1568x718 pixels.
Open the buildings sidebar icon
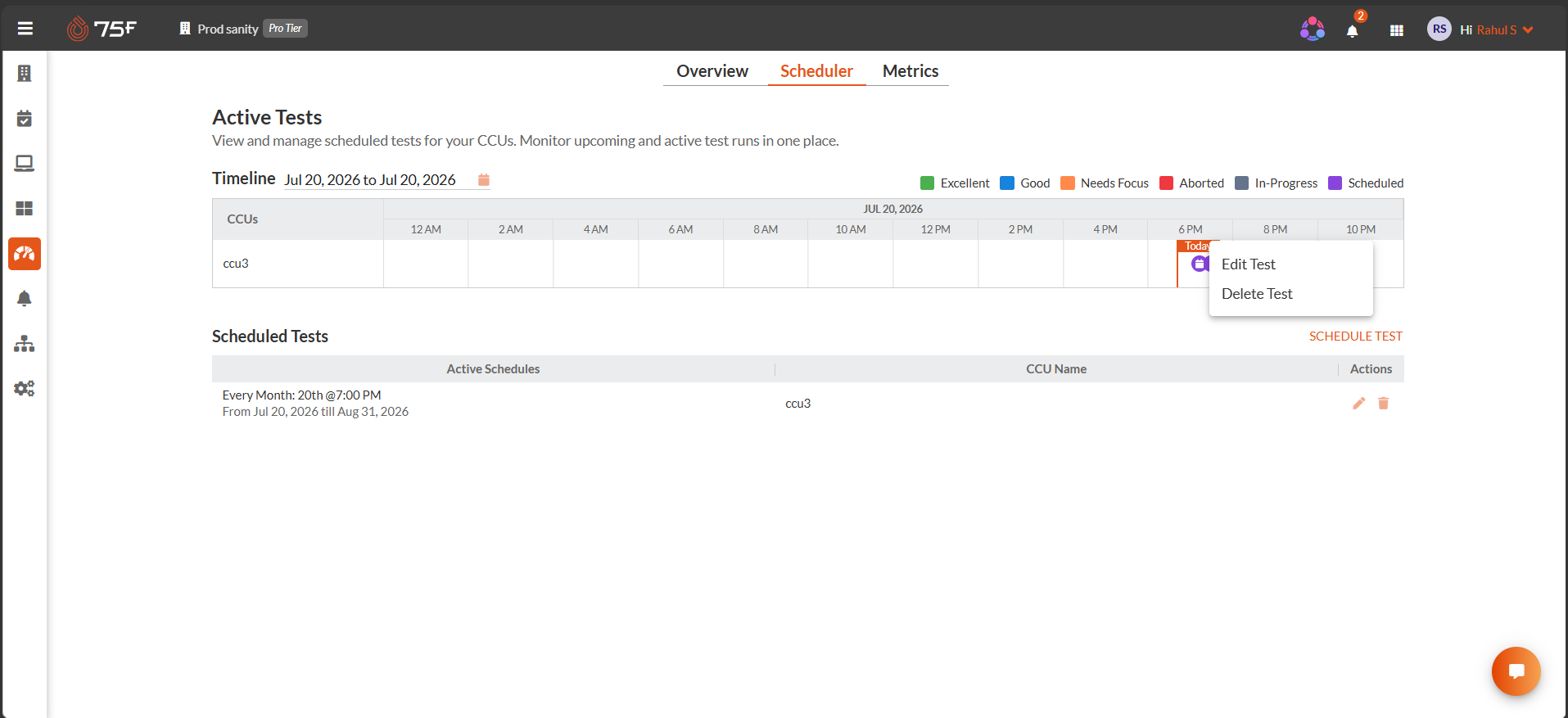tap(25, 74)
